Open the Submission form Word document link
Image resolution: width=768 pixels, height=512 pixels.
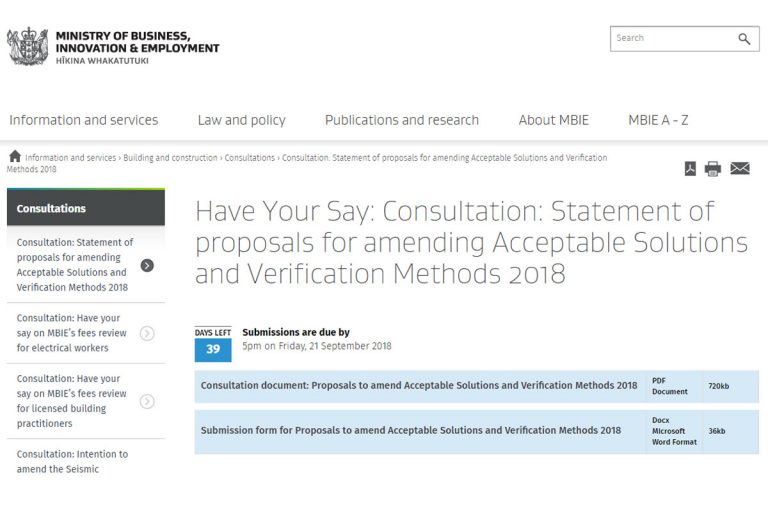[x=410, y=431]
